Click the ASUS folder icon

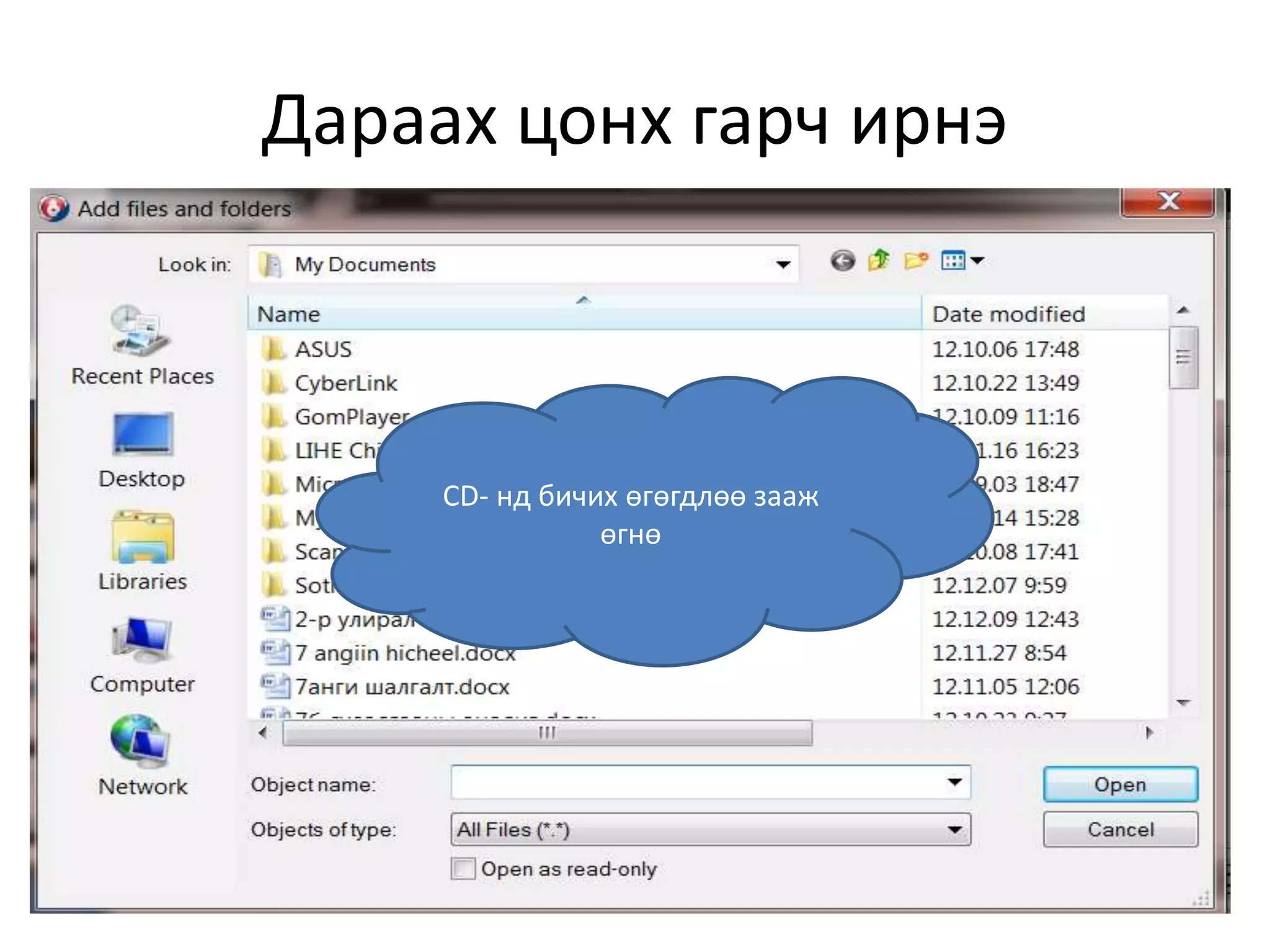273,349
